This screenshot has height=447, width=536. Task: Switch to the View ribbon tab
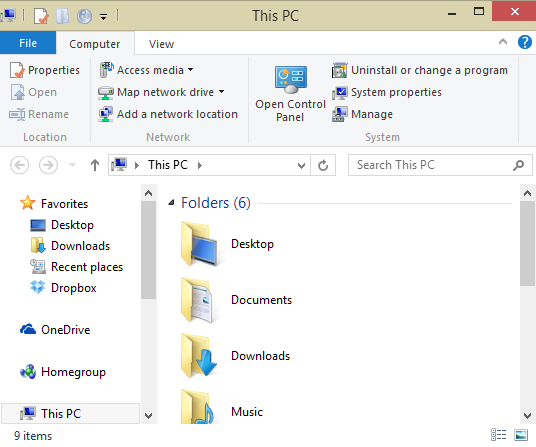pyautogui.click(x=161, y=44)
